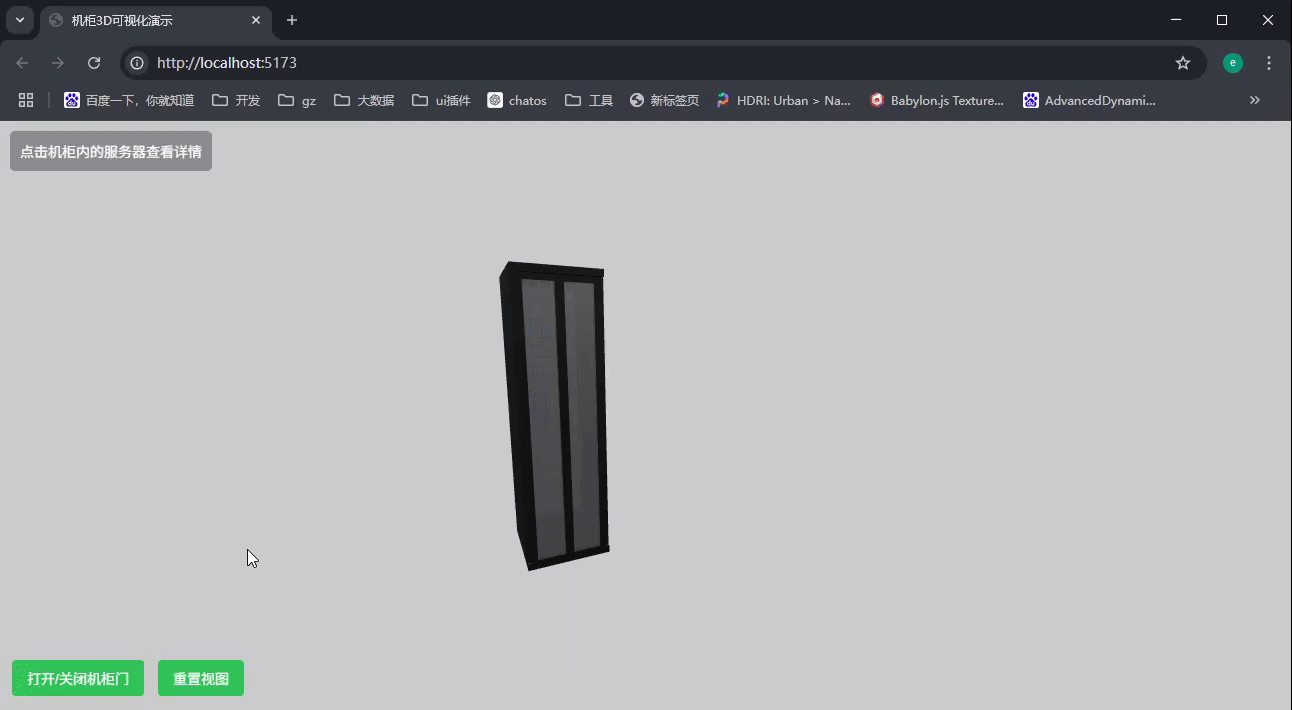Screen dimensions: 1292x710
Task: Bookmark this page with the star icon
Action: pos(1183,62)
